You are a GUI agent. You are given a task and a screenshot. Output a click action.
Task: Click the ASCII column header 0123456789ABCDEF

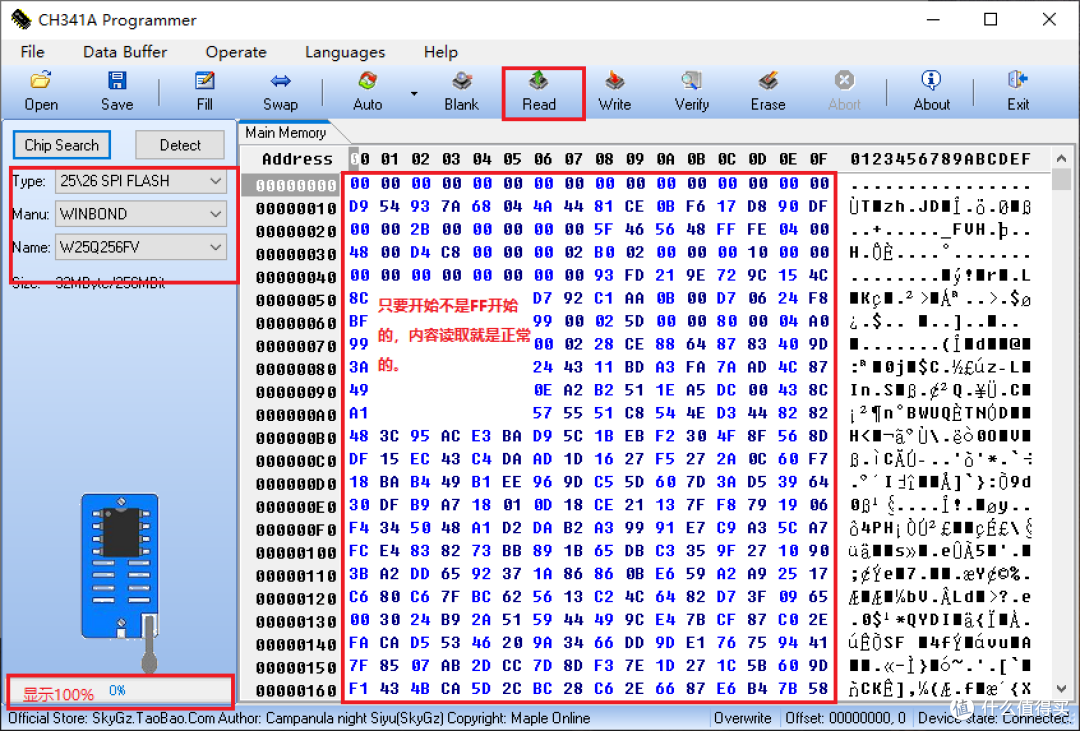(940, 159)
